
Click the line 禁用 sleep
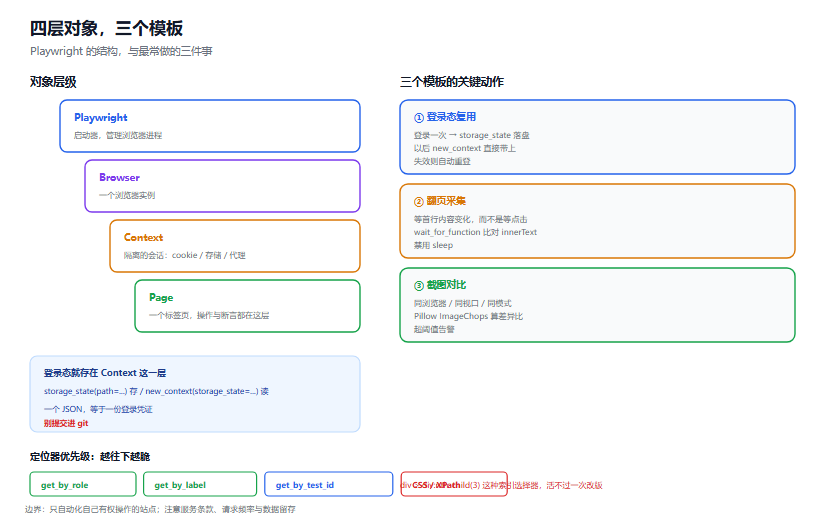[x=434, y=245]
